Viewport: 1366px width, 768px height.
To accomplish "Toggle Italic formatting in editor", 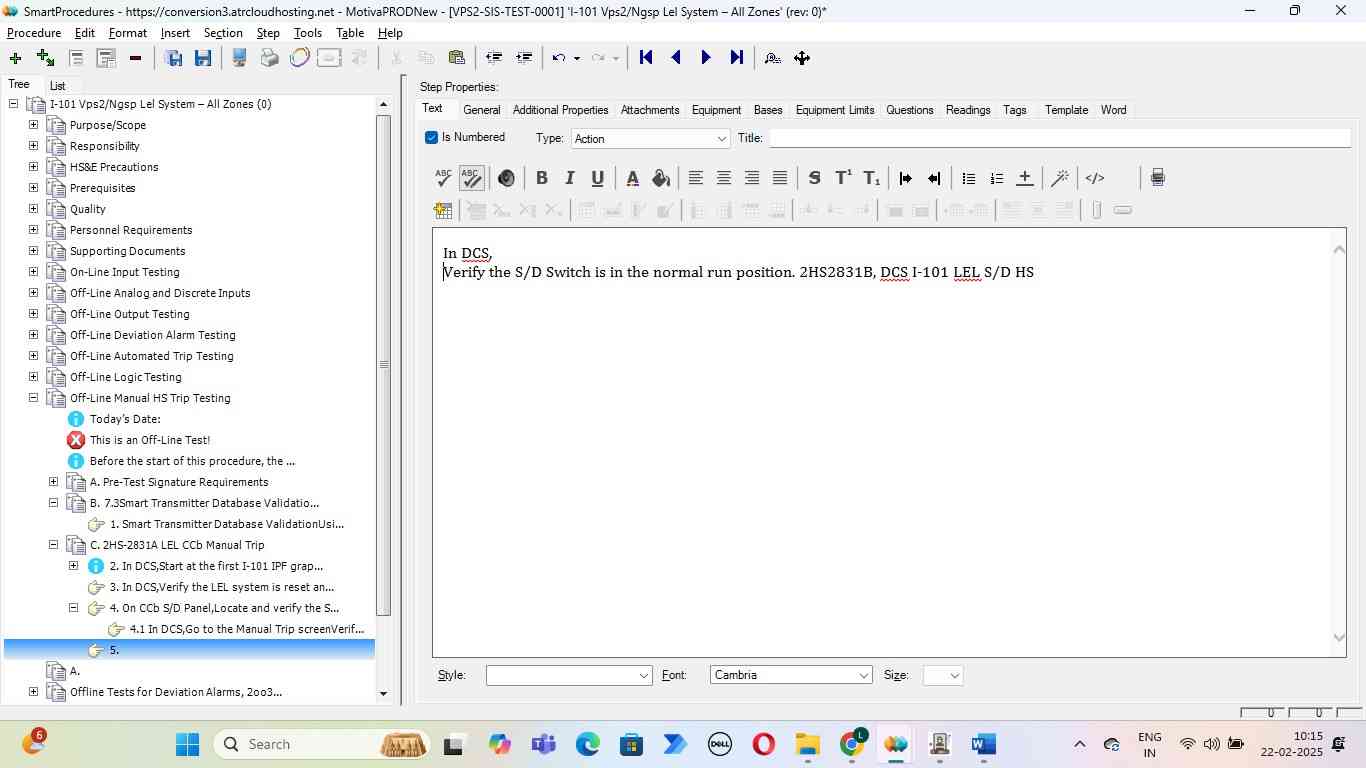I will [569, 178].
